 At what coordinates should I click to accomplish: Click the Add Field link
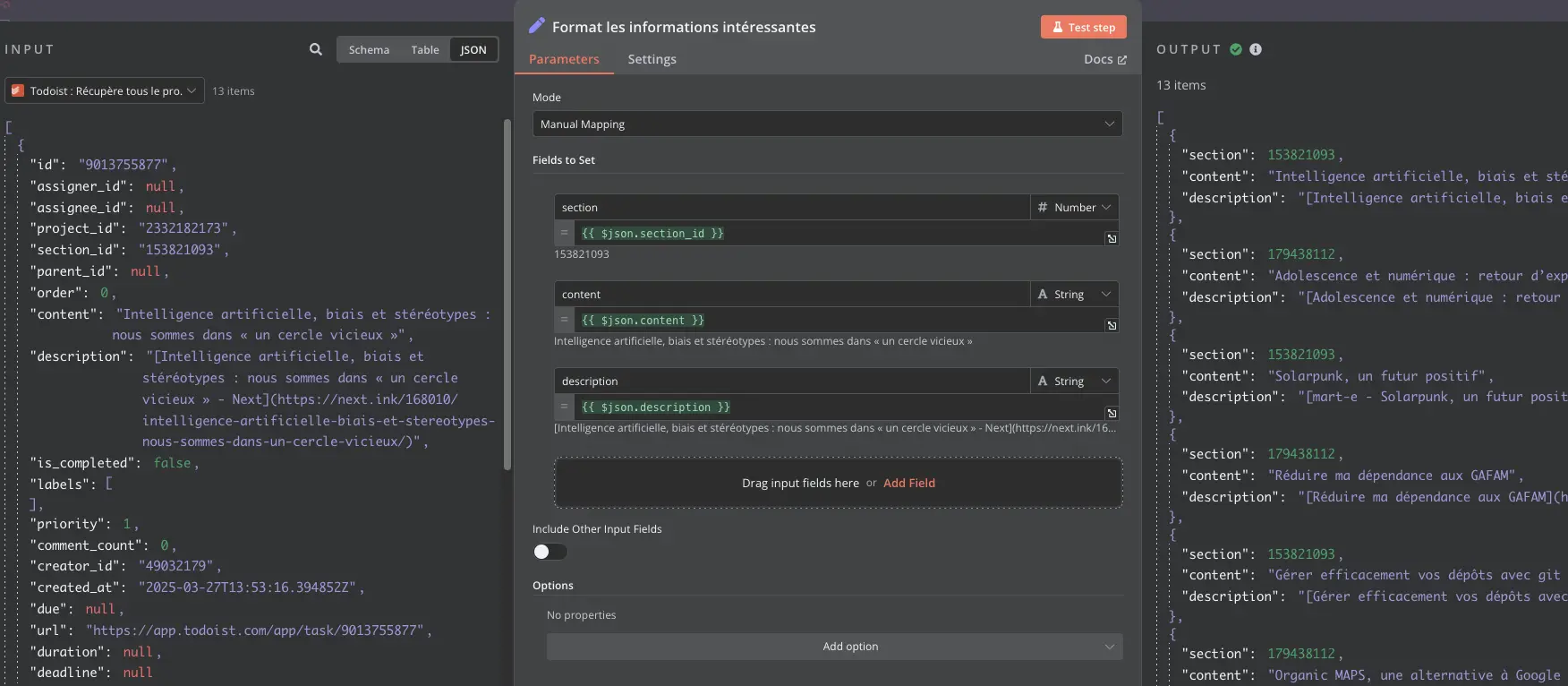(909, 483)
